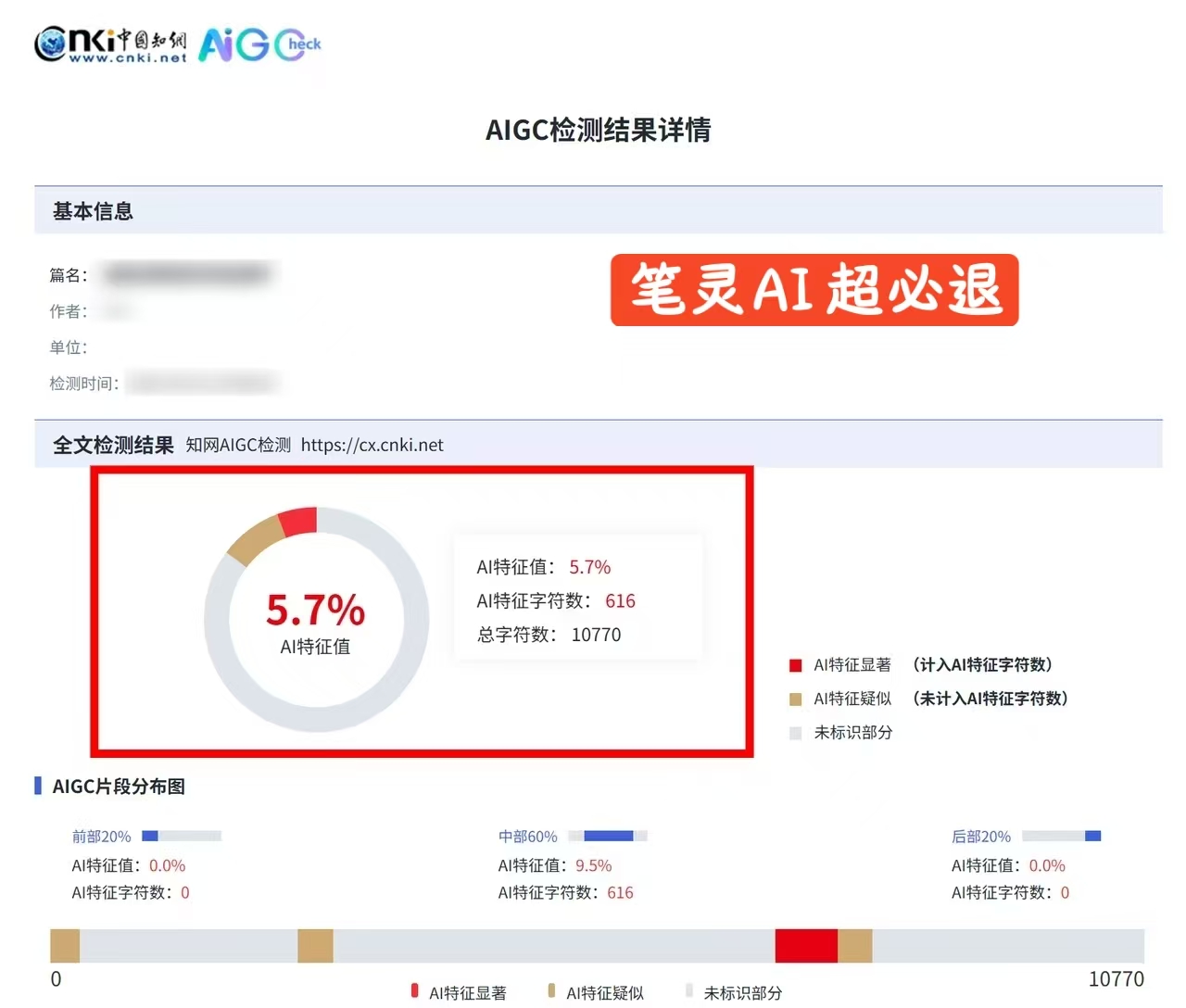Click the red segment in the distribution bar
Image resolution: width=1186 pixels, height=1008 pixels.
coord(806,946)
